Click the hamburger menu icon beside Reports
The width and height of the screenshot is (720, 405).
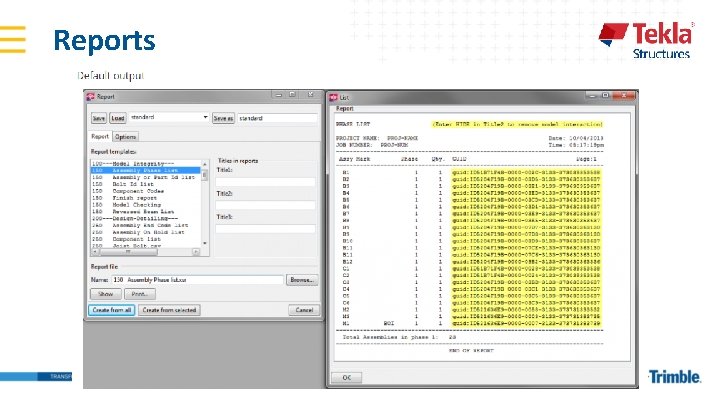tap(13, 40)
